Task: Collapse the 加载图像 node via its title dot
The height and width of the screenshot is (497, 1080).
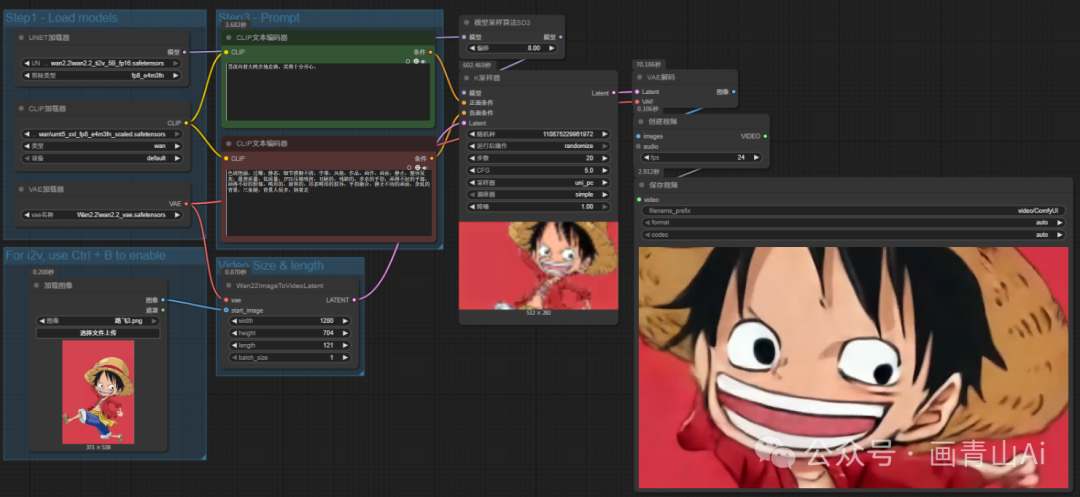Action: [x=37, y=285]
